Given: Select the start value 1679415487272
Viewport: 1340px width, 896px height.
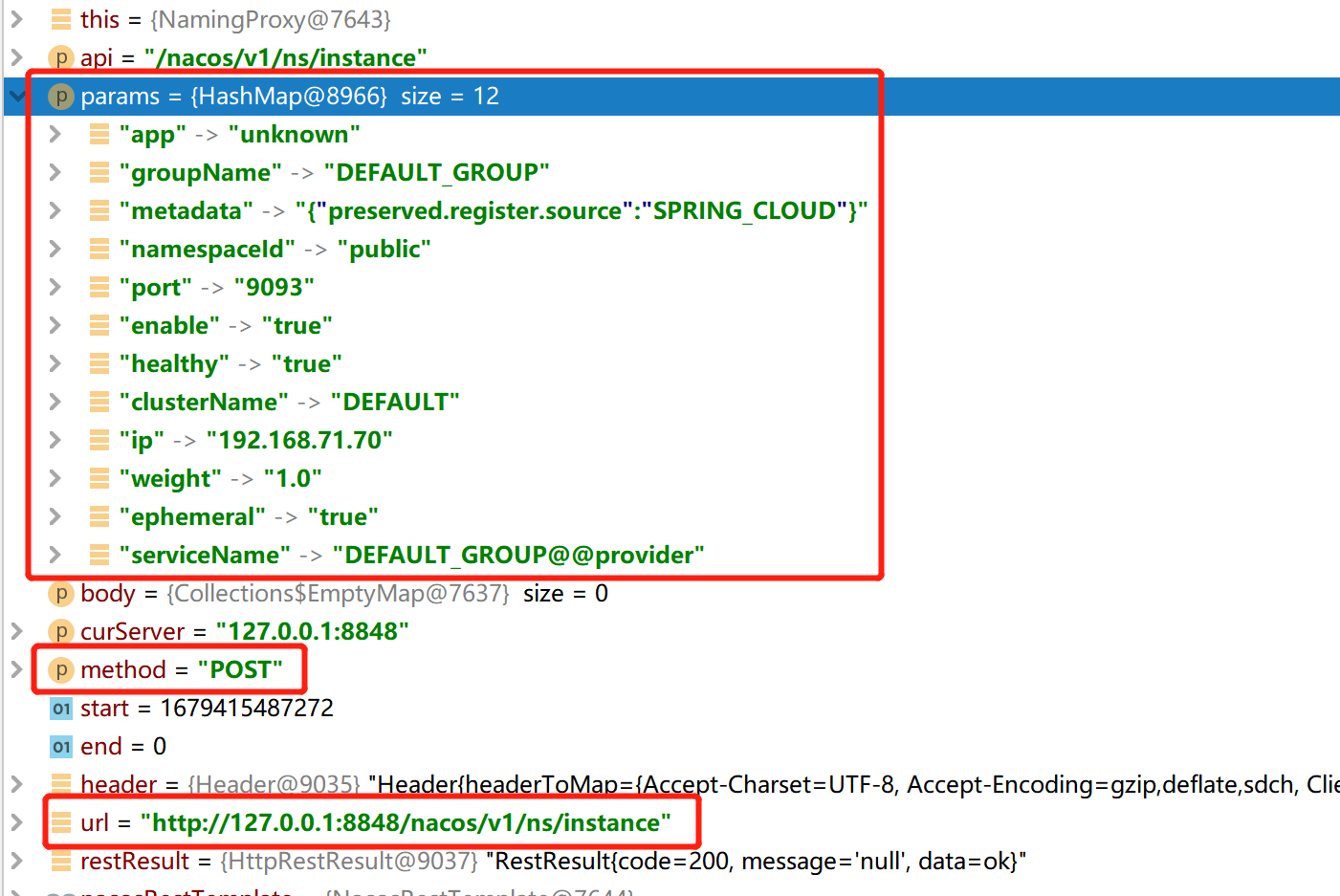Looking at the screenshot, I should (247, 709).
